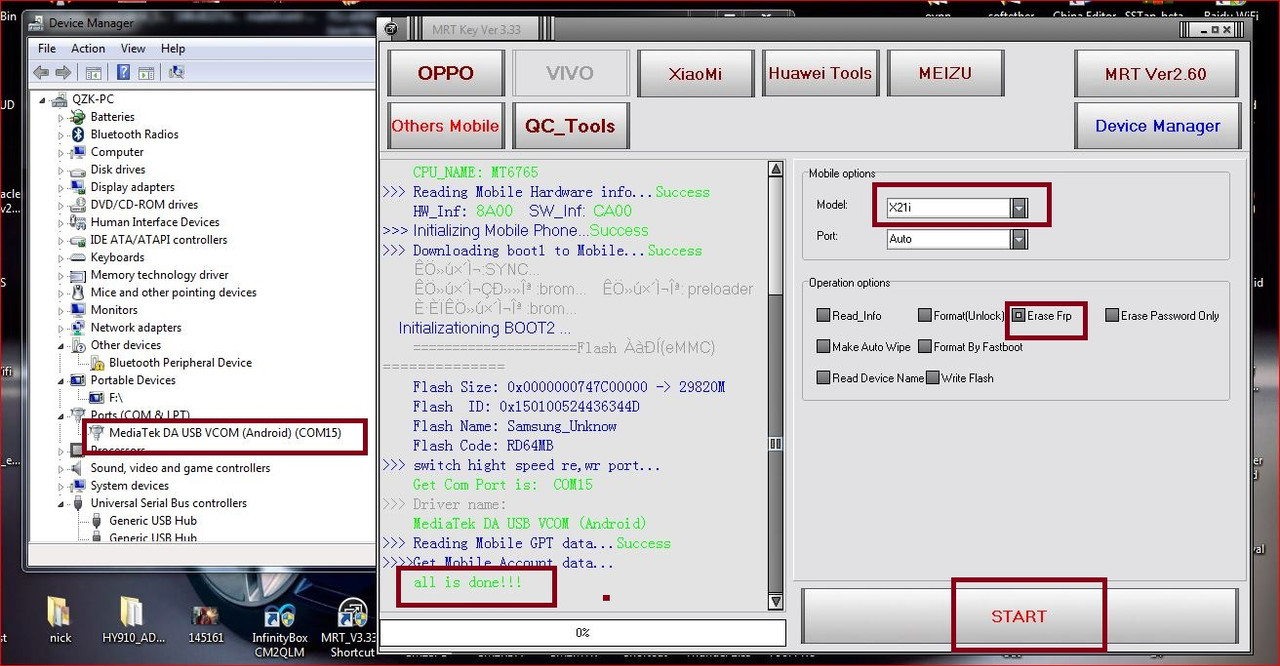Open the File menu in Device Manager
This screenshot has height=666, width=1280.
point(47,48)
